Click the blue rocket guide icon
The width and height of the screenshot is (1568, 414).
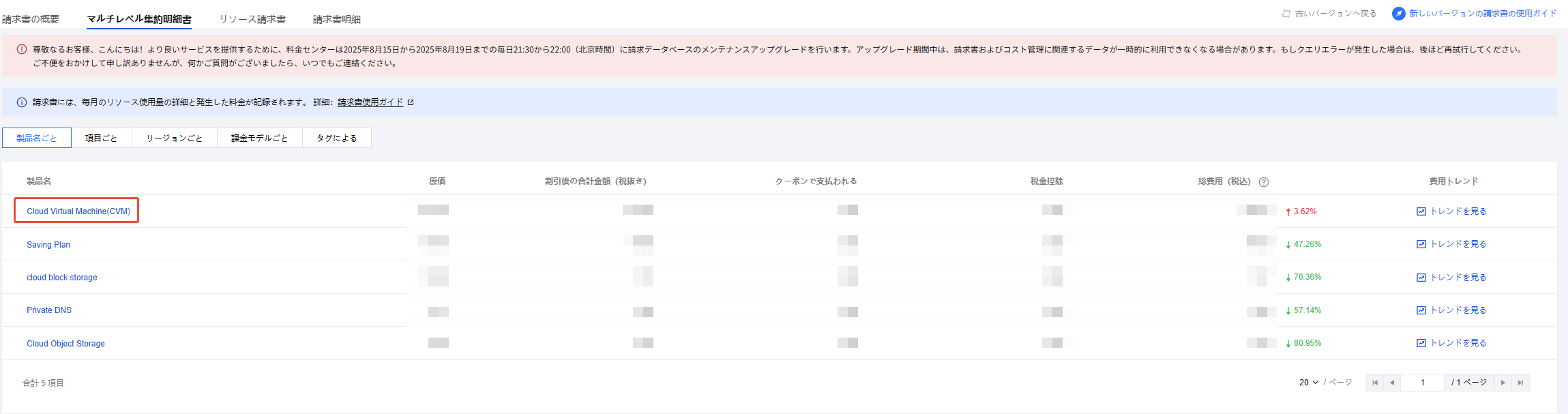point(1399,14)
